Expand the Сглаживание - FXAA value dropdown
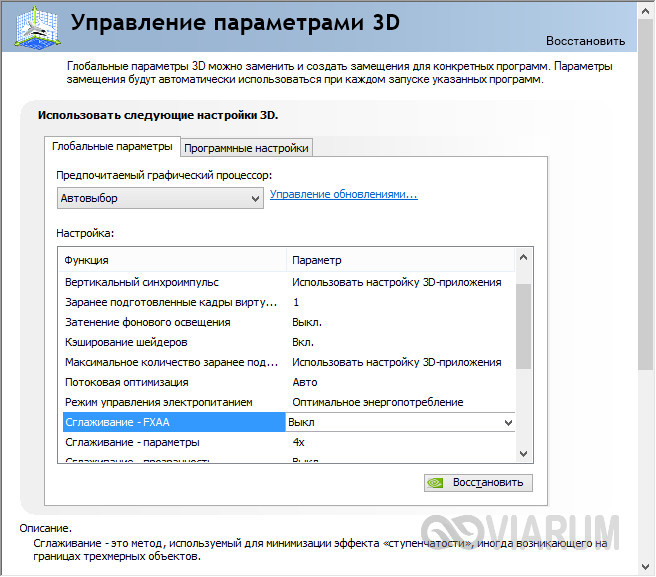656x577 pixels. click(x=507, y=423)
